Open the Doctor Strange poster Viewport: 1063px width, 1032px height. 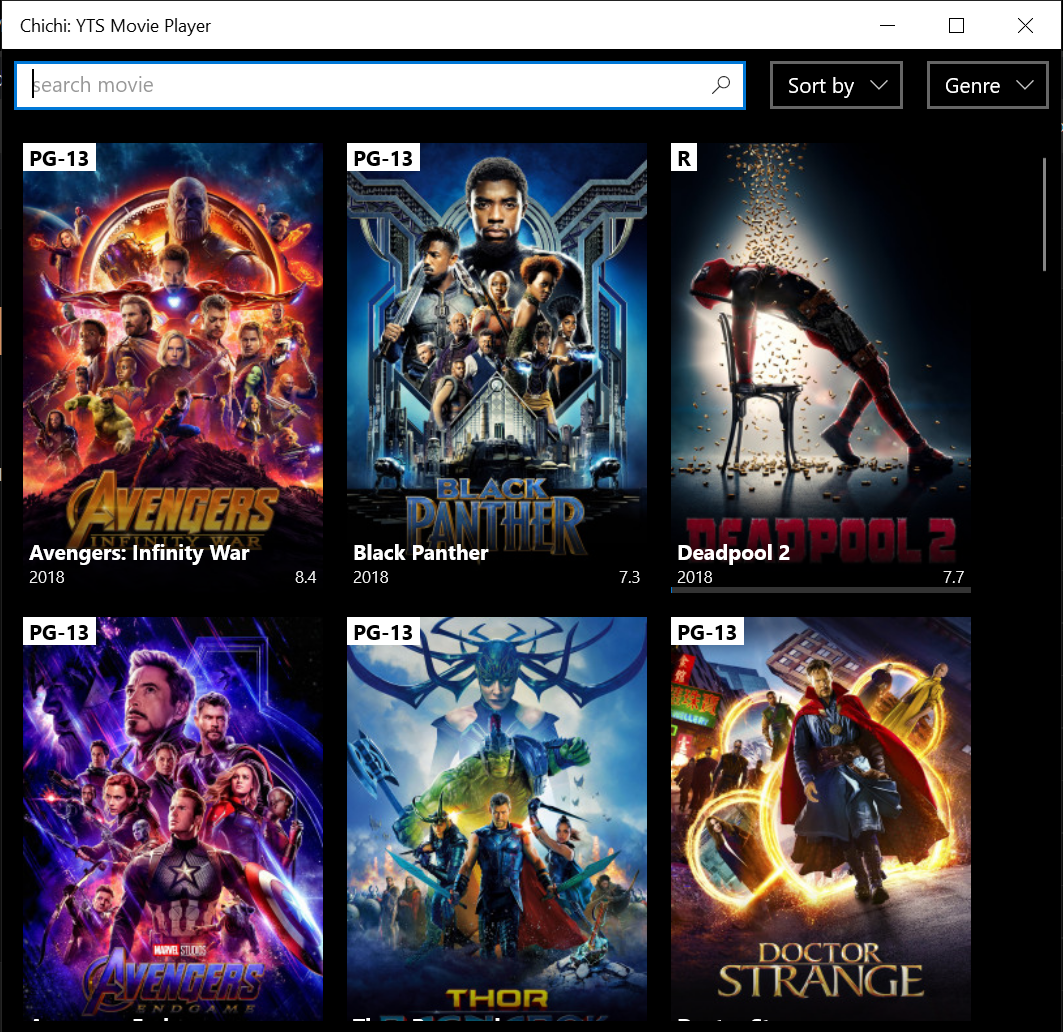(x=821, y=818)
